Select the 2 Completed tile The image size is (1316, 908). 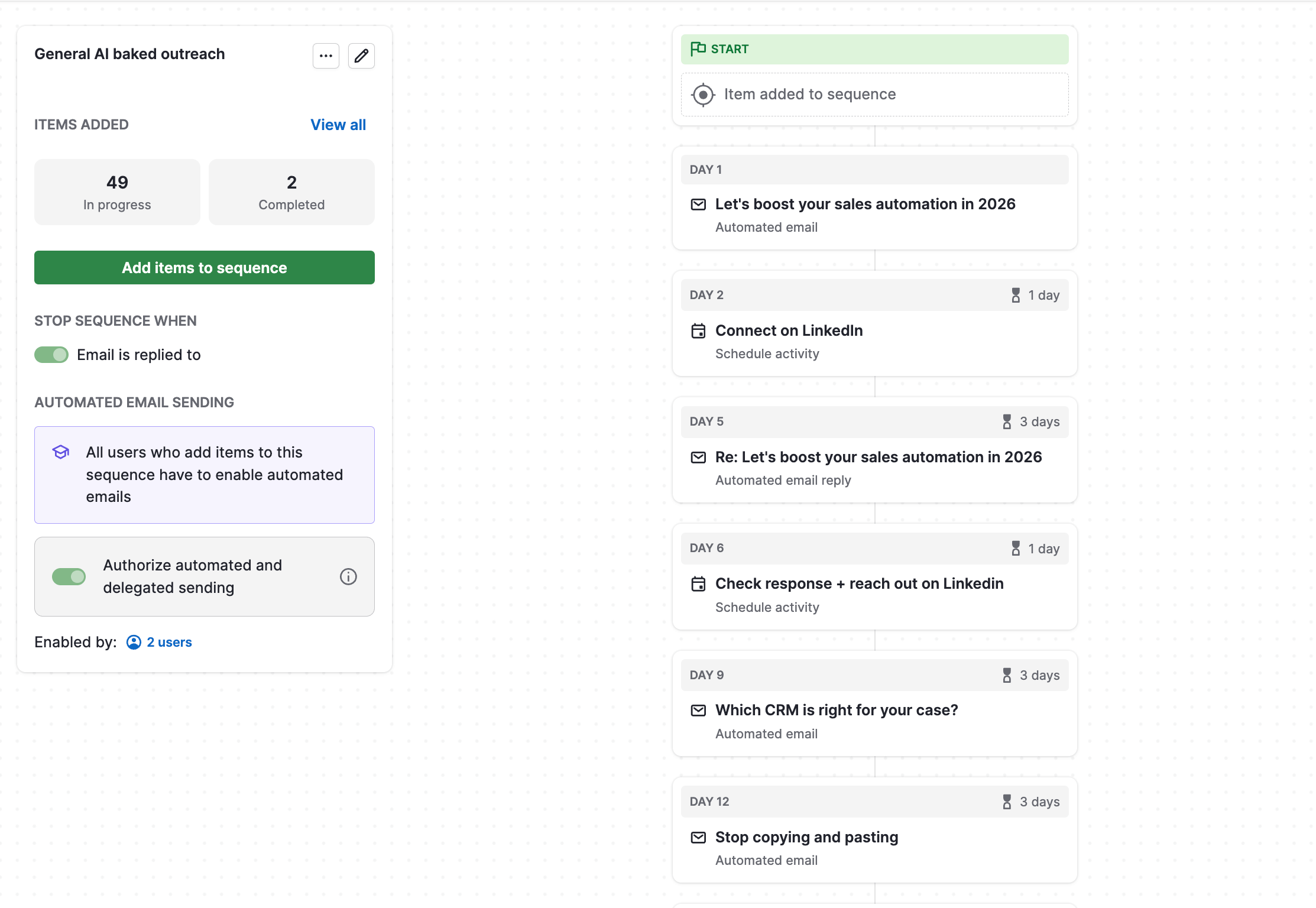coord(291,192)
